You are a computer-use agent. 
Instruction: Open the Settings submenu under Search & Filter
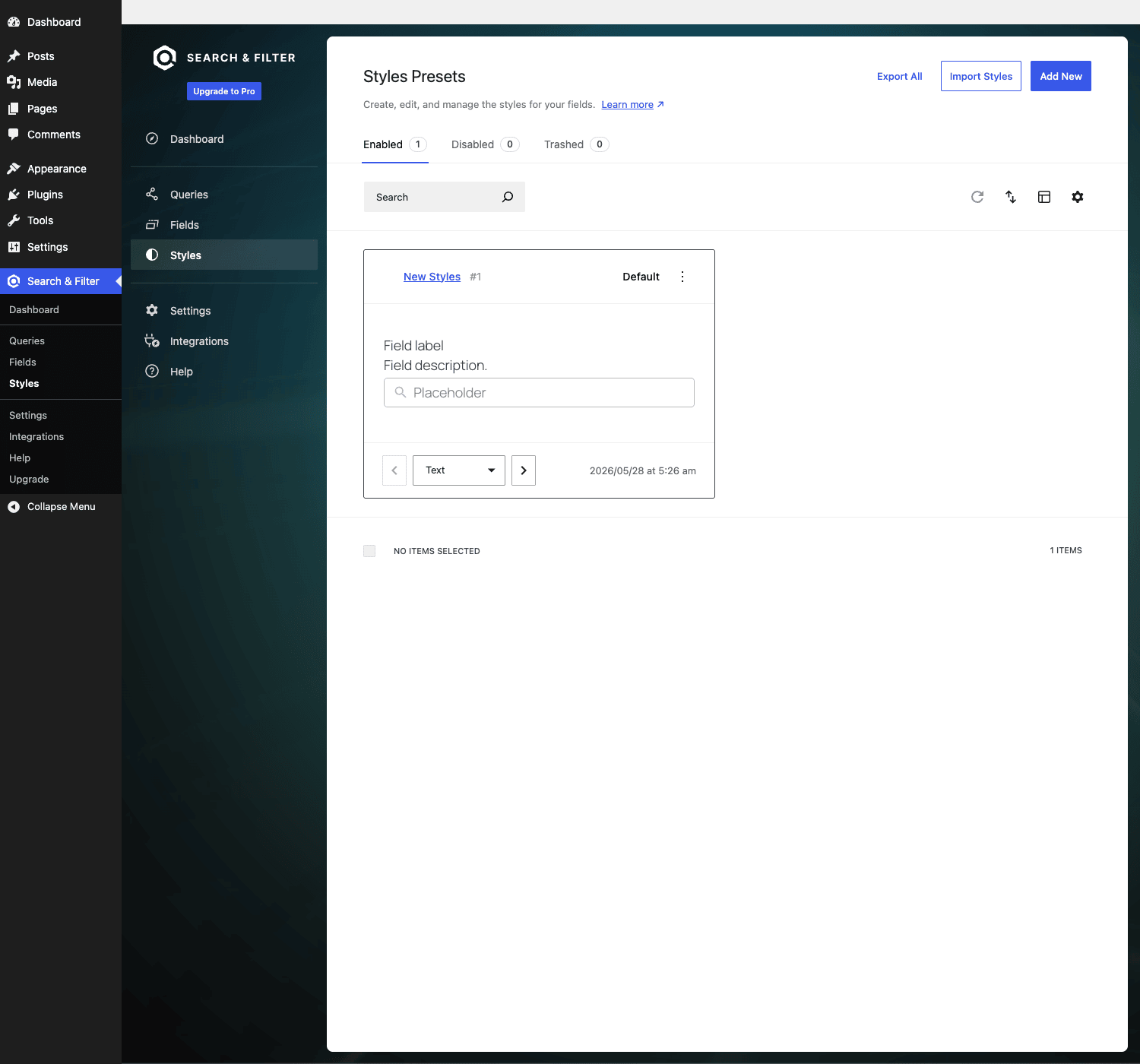coord(28,416)
